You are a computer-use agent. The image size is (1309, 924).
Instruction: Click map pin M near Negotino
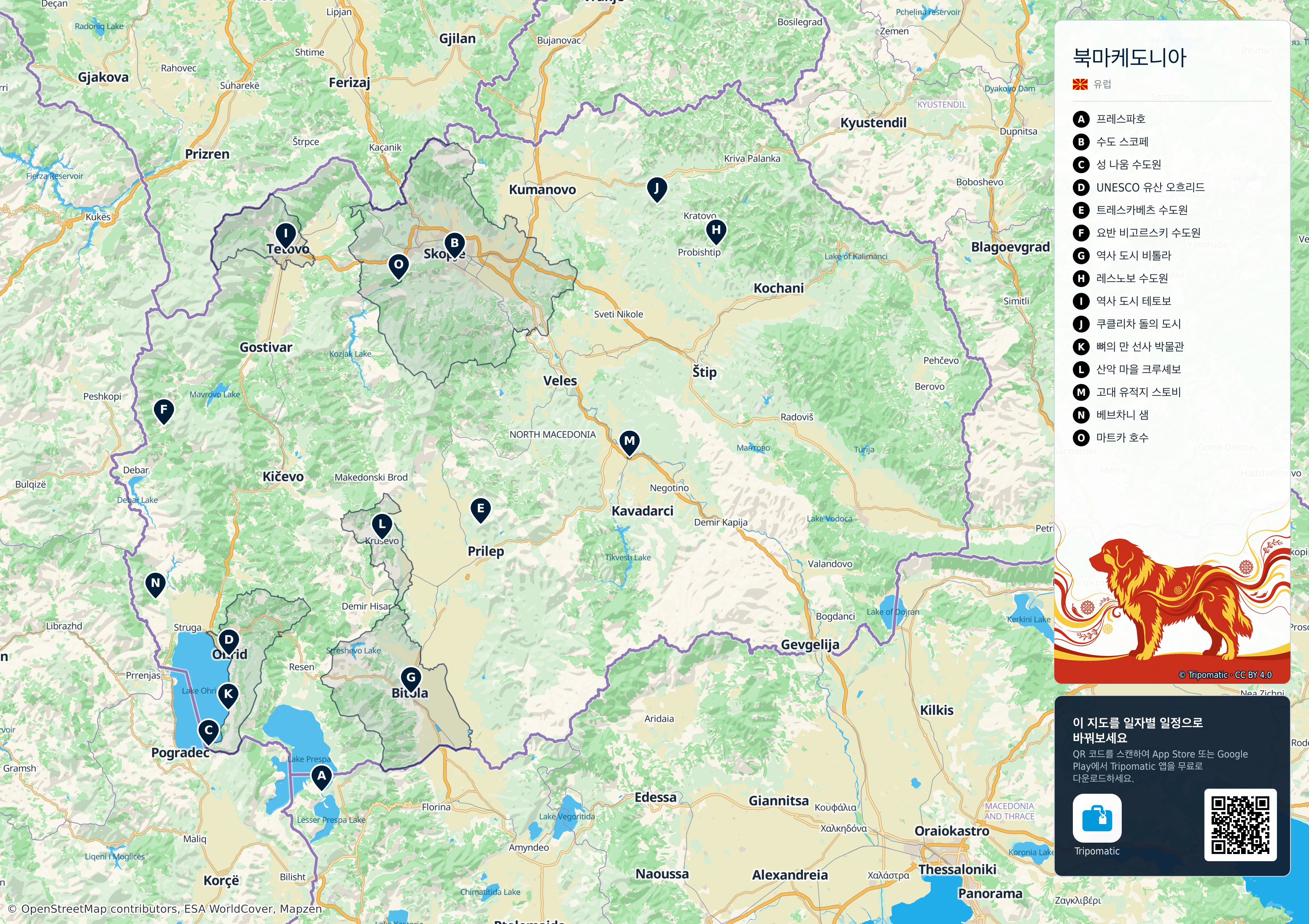point(630,442)
